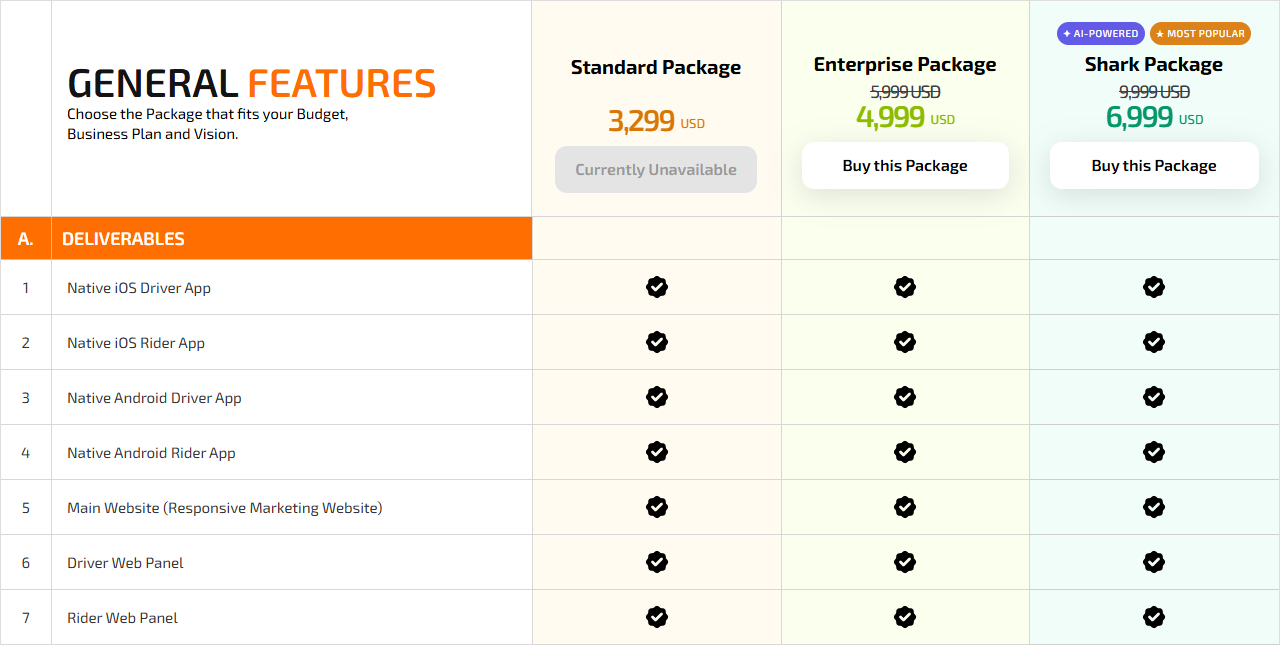
Task: Select the Shark Package checkmark for Native iOS Rider App
Action: tap(1154, 342)
